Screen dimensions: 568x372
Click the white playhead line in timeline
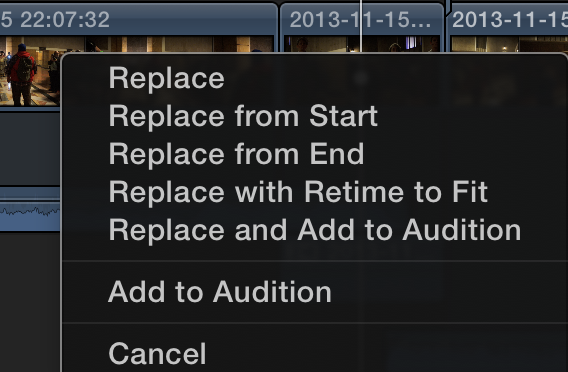click(361, 26)
